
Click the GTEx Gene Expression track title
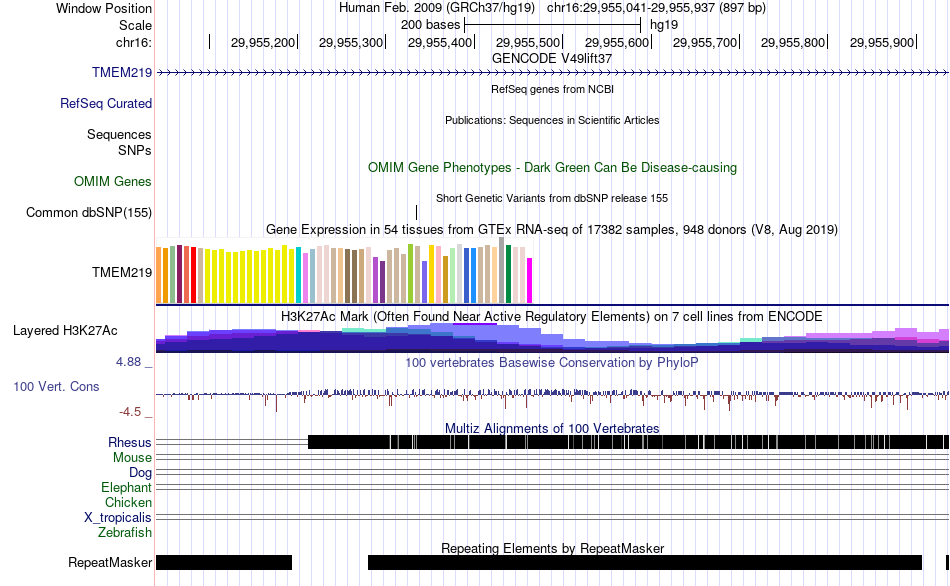pyautogui.click(x=552, y=230)
